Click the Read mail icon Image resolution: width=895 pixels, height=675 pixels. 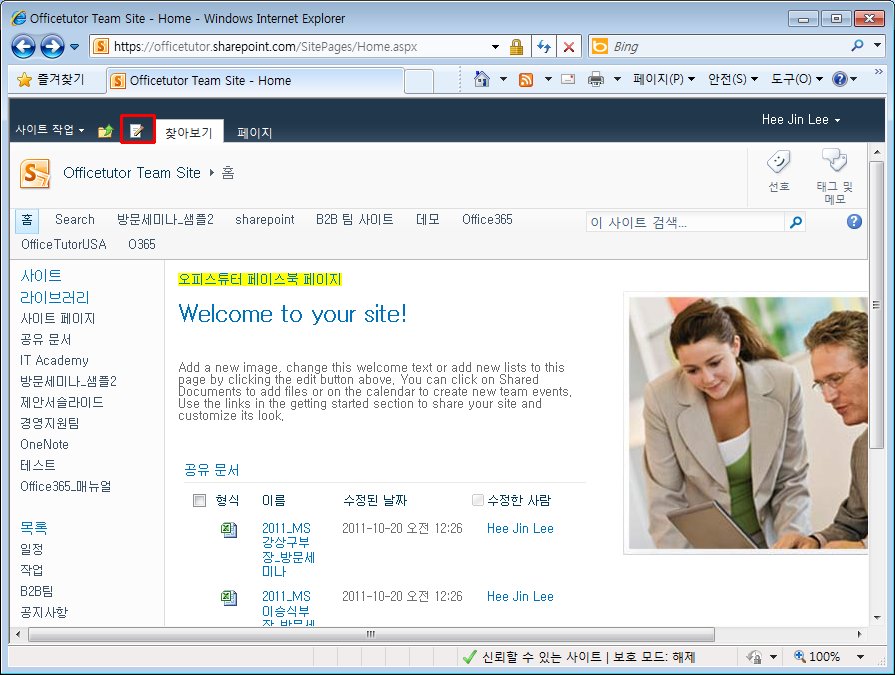(x=568, y=79)
